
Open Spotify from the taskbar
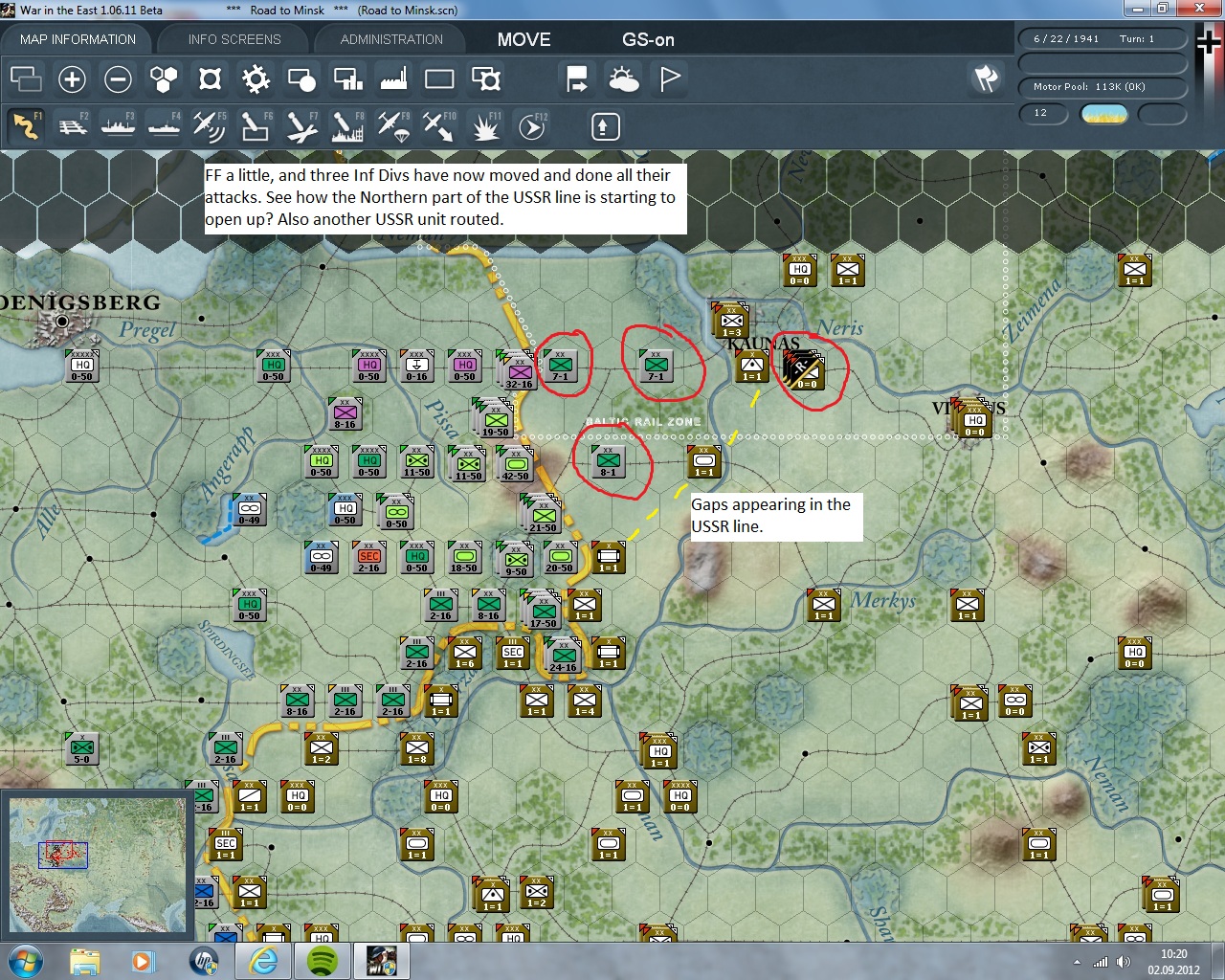click(323, 961)
